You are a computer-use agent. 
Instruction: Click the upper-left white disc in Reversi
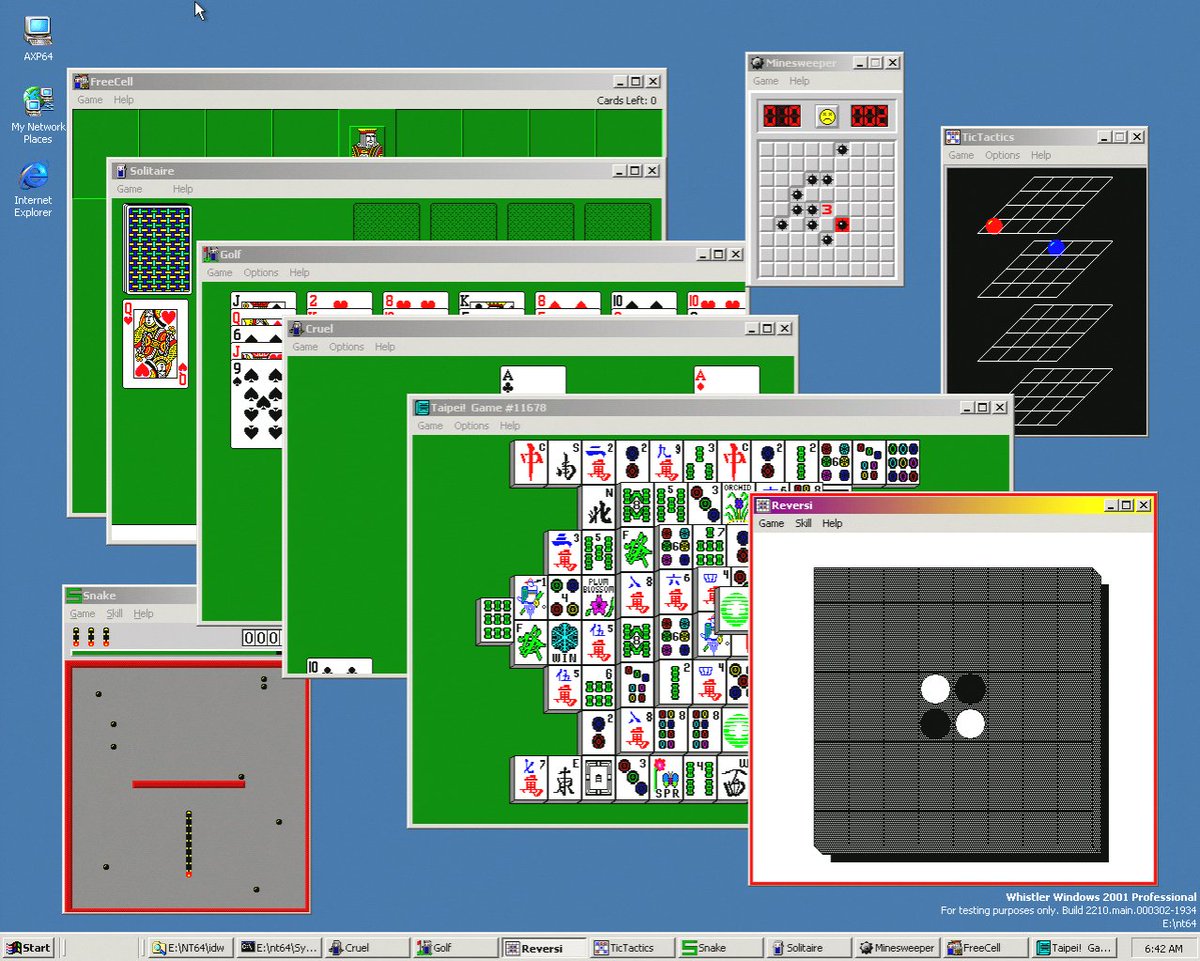[936, 689]
